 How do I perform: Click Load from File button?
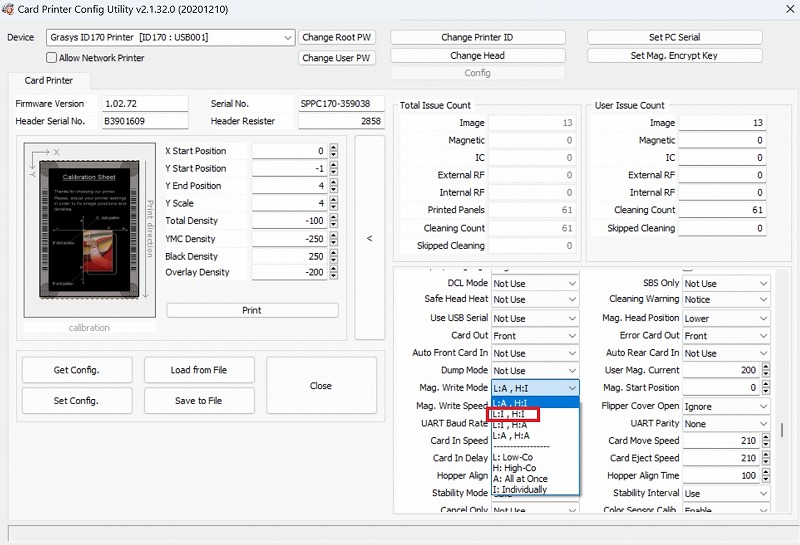(199, 370)
